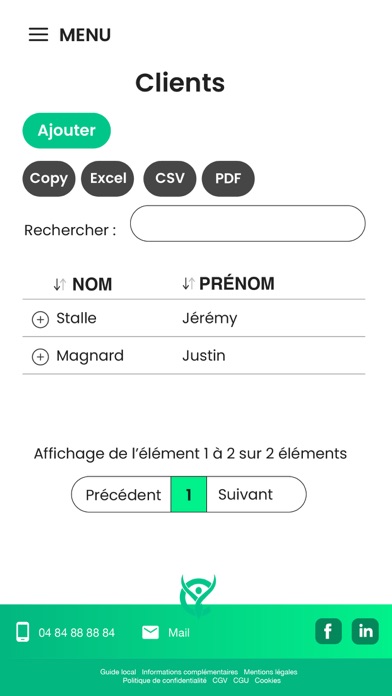This screenshot has height=696, width=392.
Task: Click the LinkedIn icon in footer
Action: click(365, 631)
